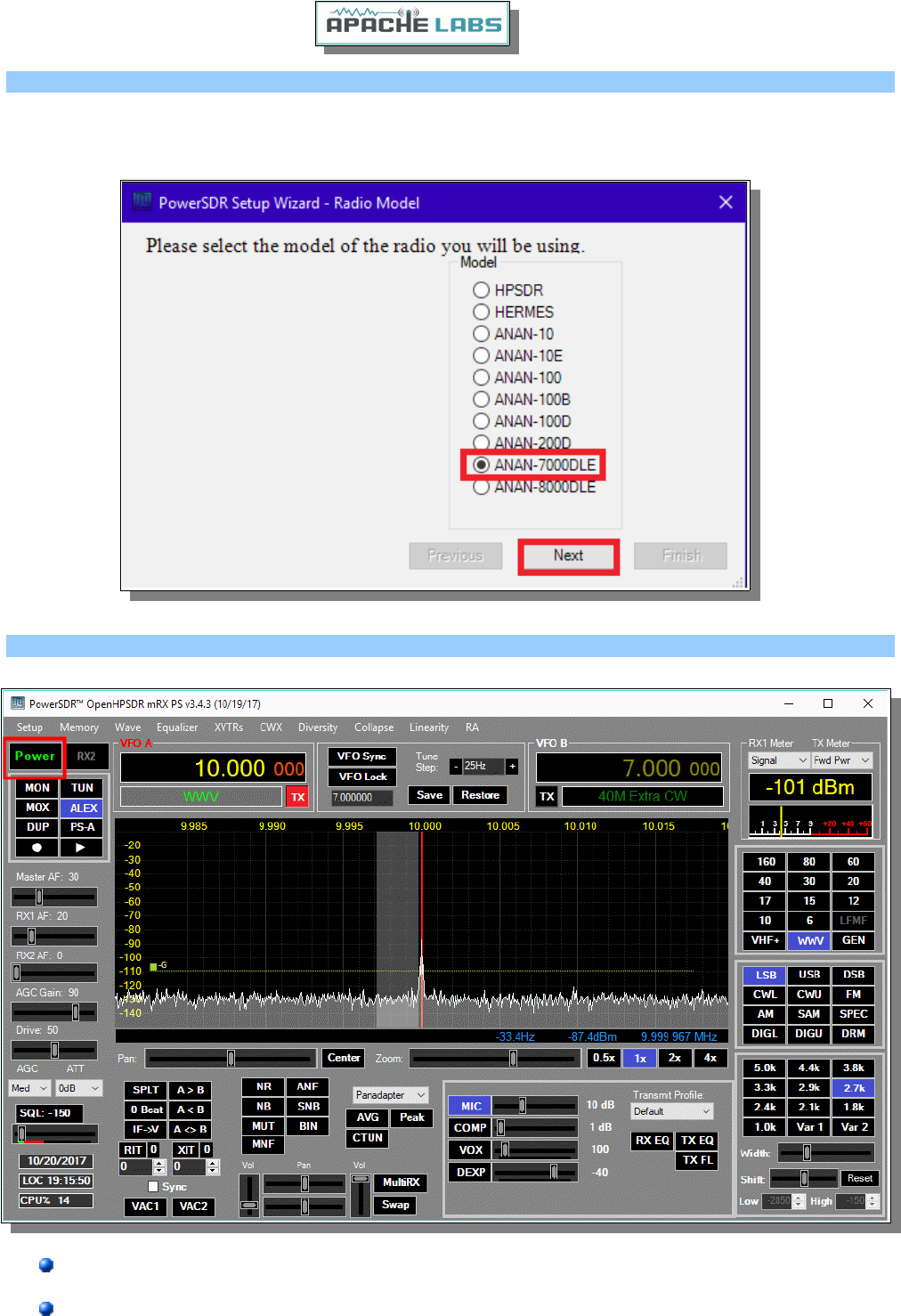Select the 40 meter band button

tap(765, 881)
